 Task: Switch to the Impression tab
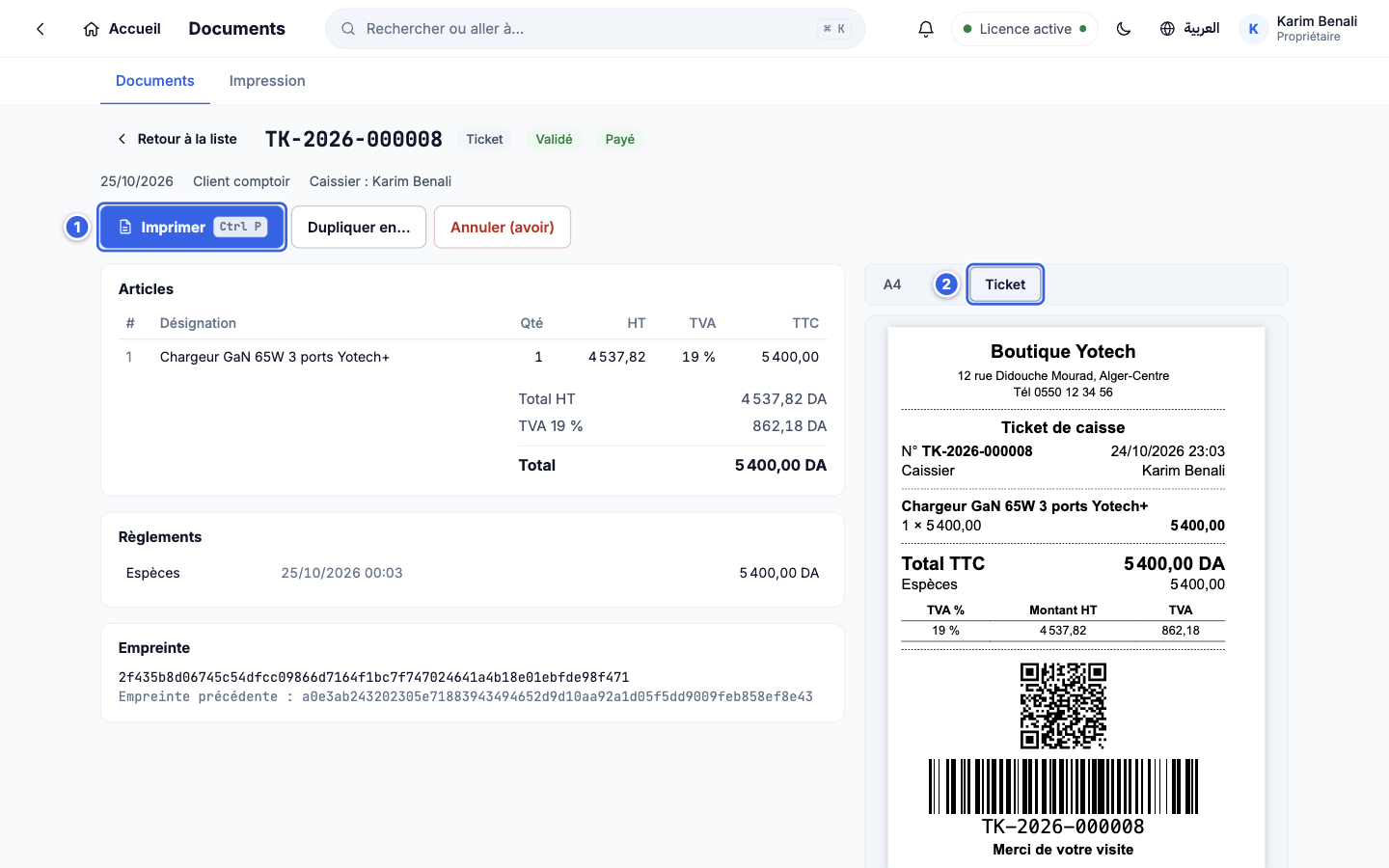pos(267,81)
